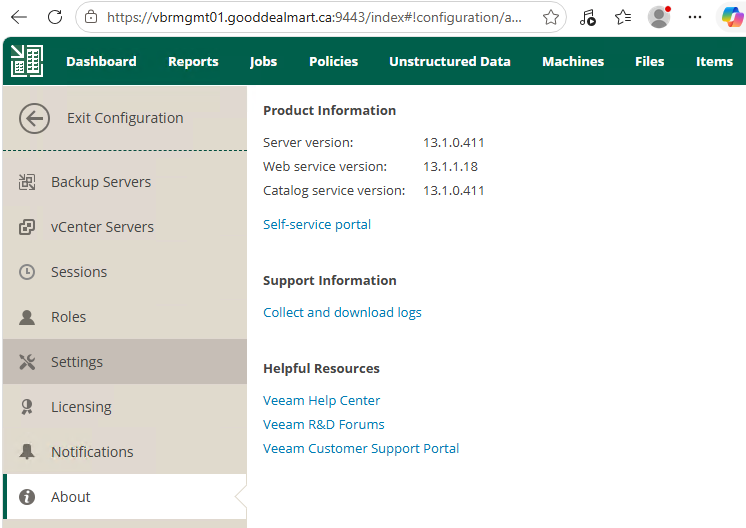Click the Veeam Enterprise Manager logo icon
The height and width of the screenshot is (528, 746).
27,61
